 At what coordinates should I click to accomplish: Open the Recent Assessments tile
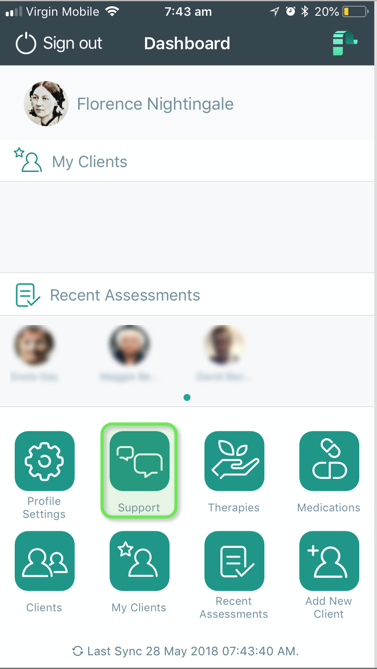[234, 561]
